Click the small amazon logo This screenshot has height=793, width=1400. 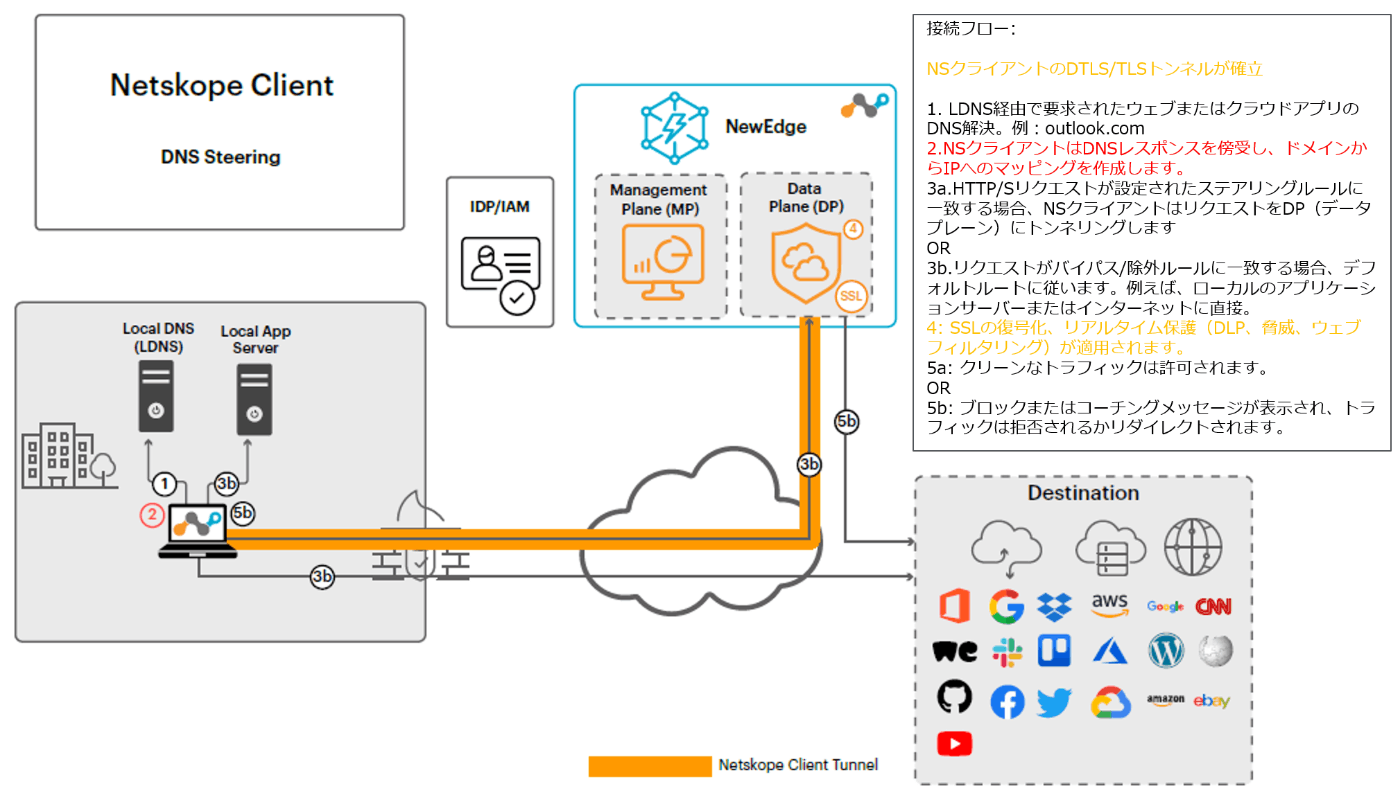[1166, 700]
